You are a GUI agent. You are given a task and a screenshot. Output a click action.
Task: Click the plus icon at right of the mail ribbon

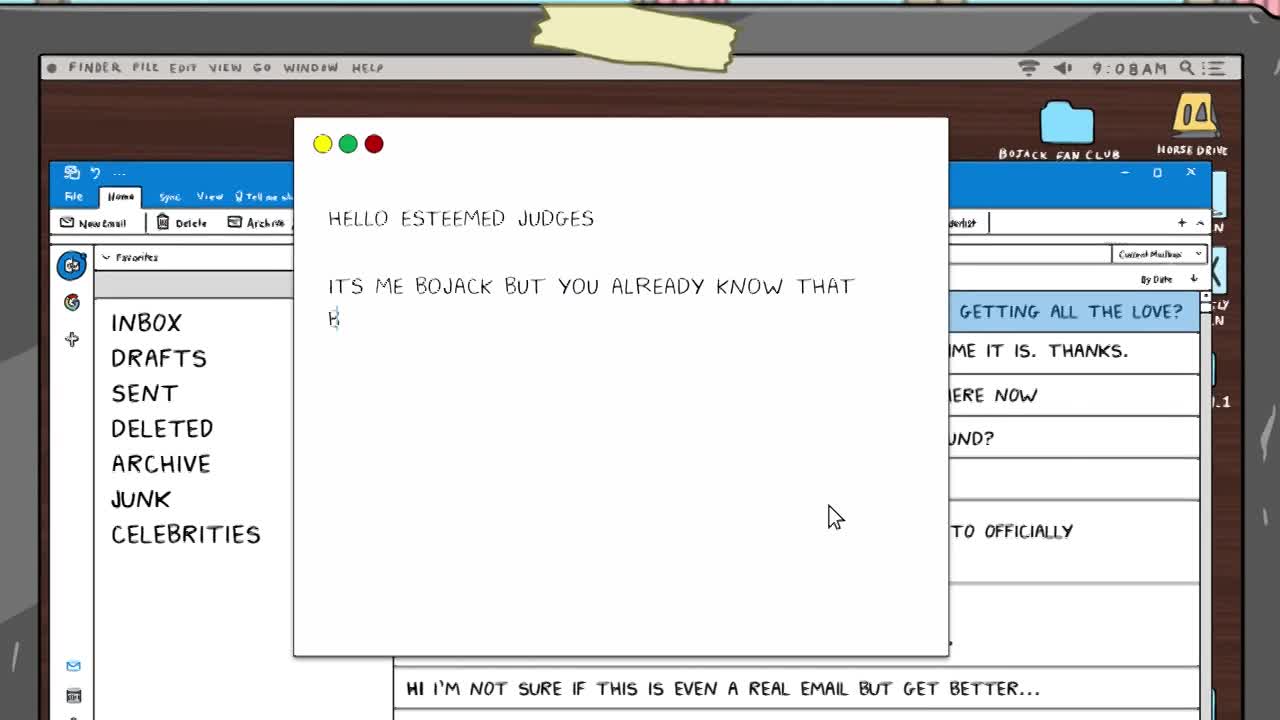click(x=1182, y=223)
